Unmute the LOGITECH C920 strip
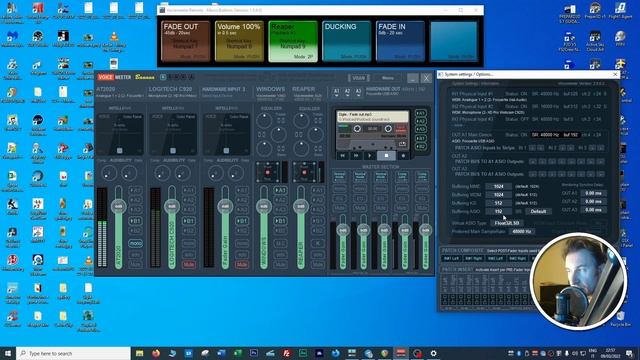This screenshot has width=640, height=360. tap(189, 264)
